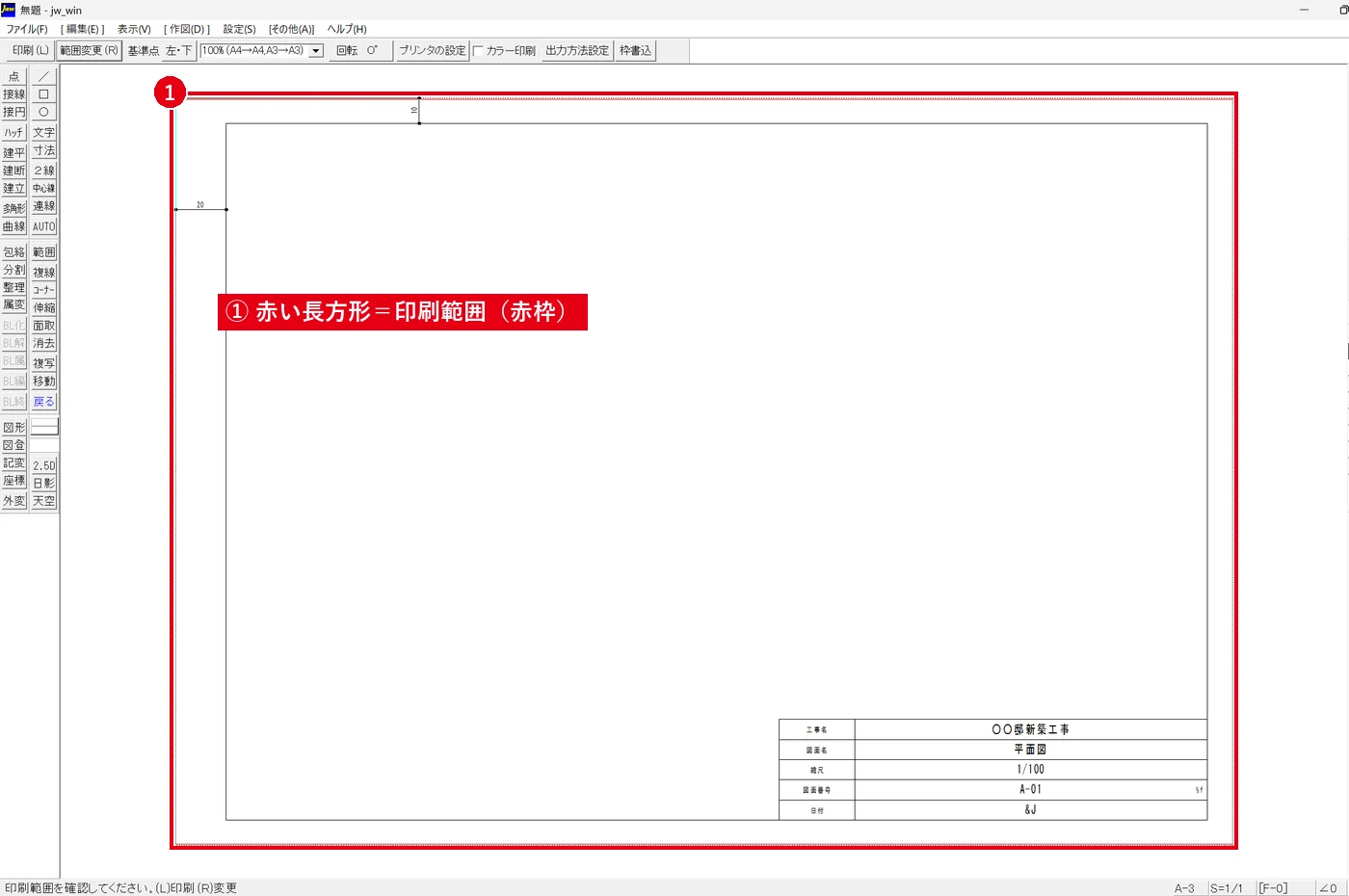
Task: Activate the ｺｰﾅｰ corner tool
Action: [43, 289]
